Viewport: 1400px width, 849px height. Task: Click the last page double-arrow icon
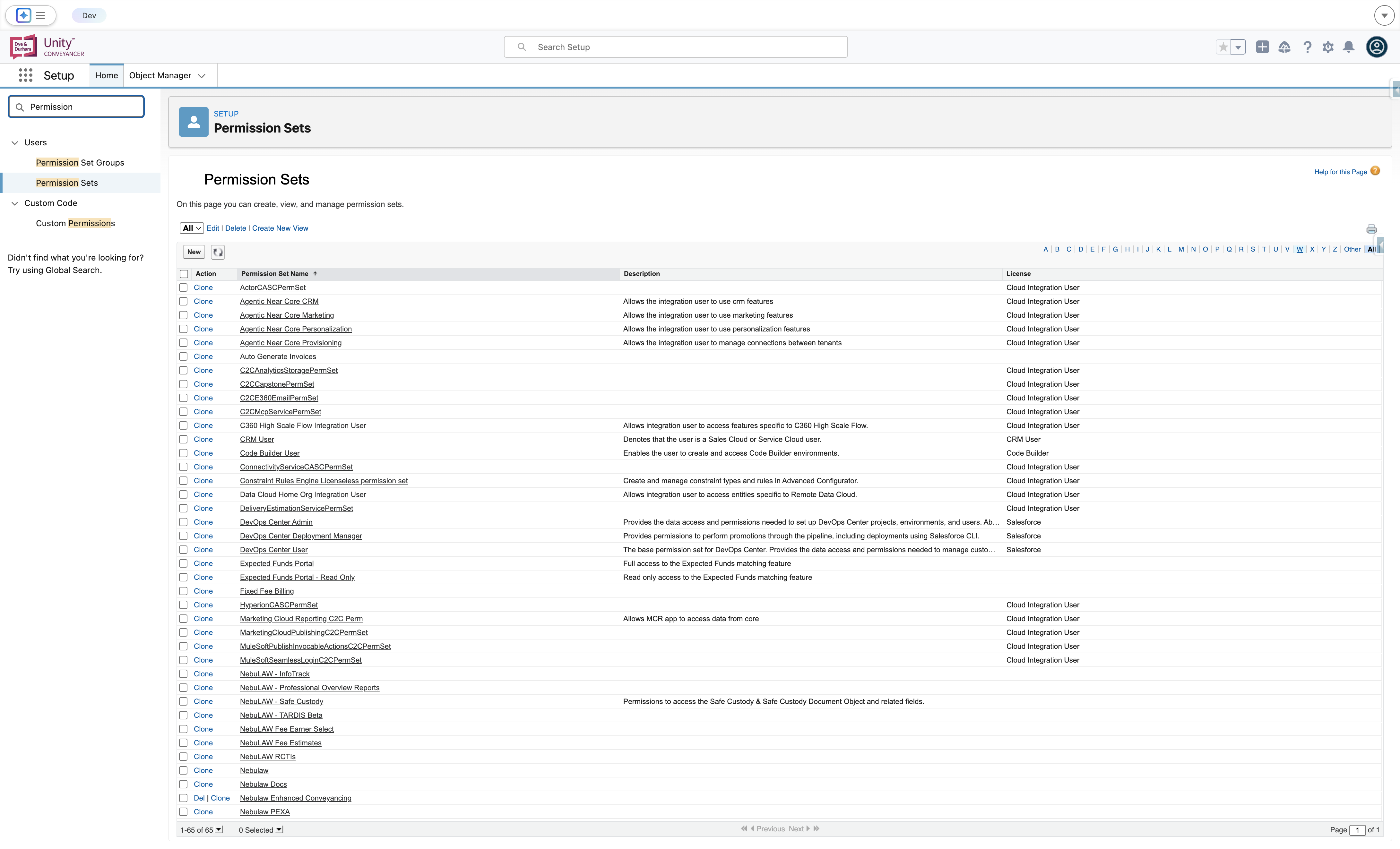[817, 829]
